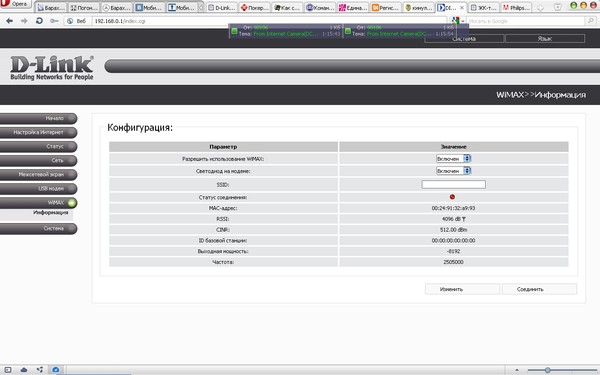Open the zoom level arrow in status bar
This screenshot has width=600, height=375.
[x=517, y=370]
